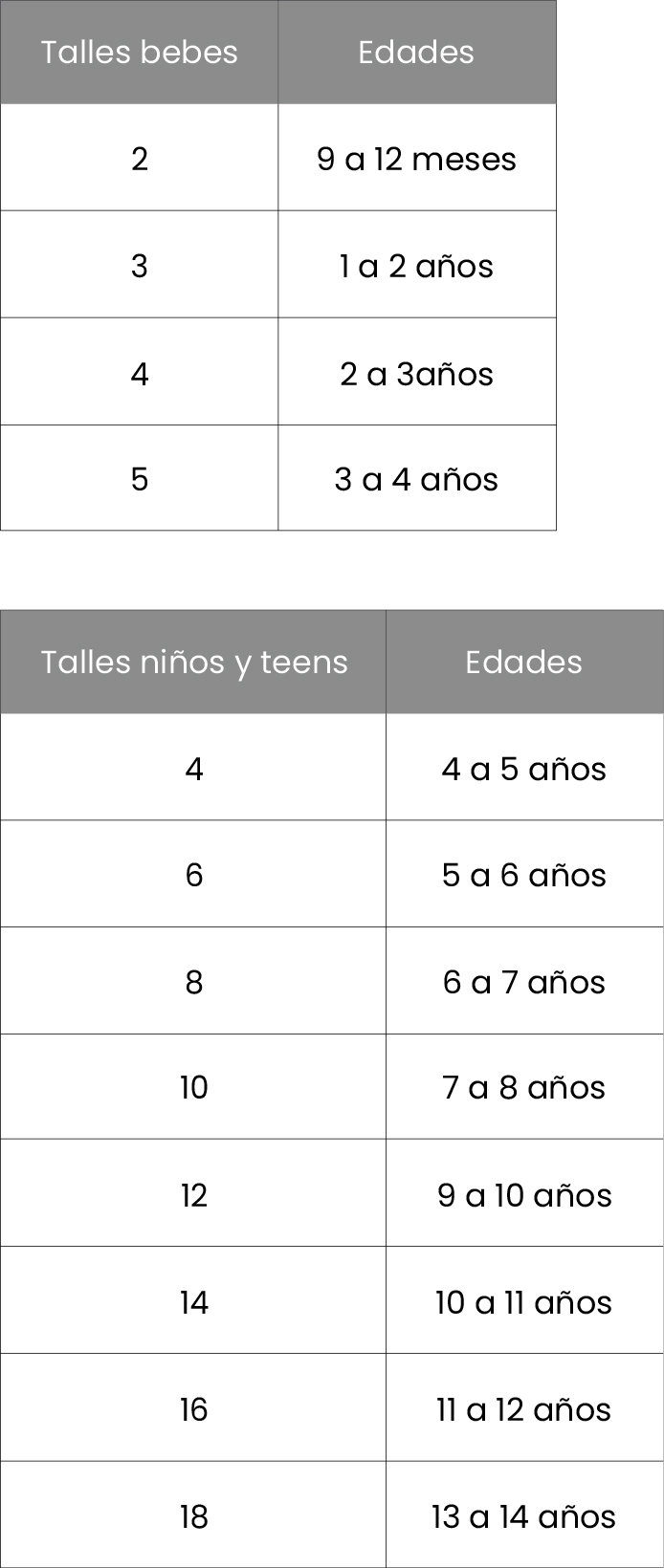The width and height of the screenshot is (664, 1568).
Task: Click the '3 a 4 años' cell
Action: tap(417, 478)
